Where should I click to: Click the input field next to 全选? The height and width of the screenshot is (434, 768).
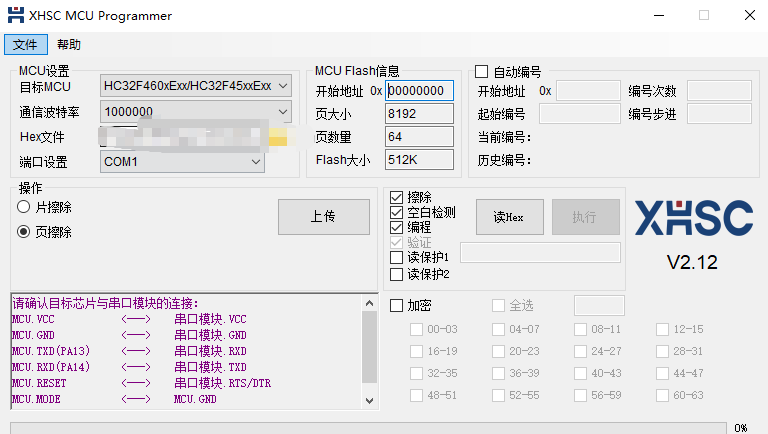point(599,305)
